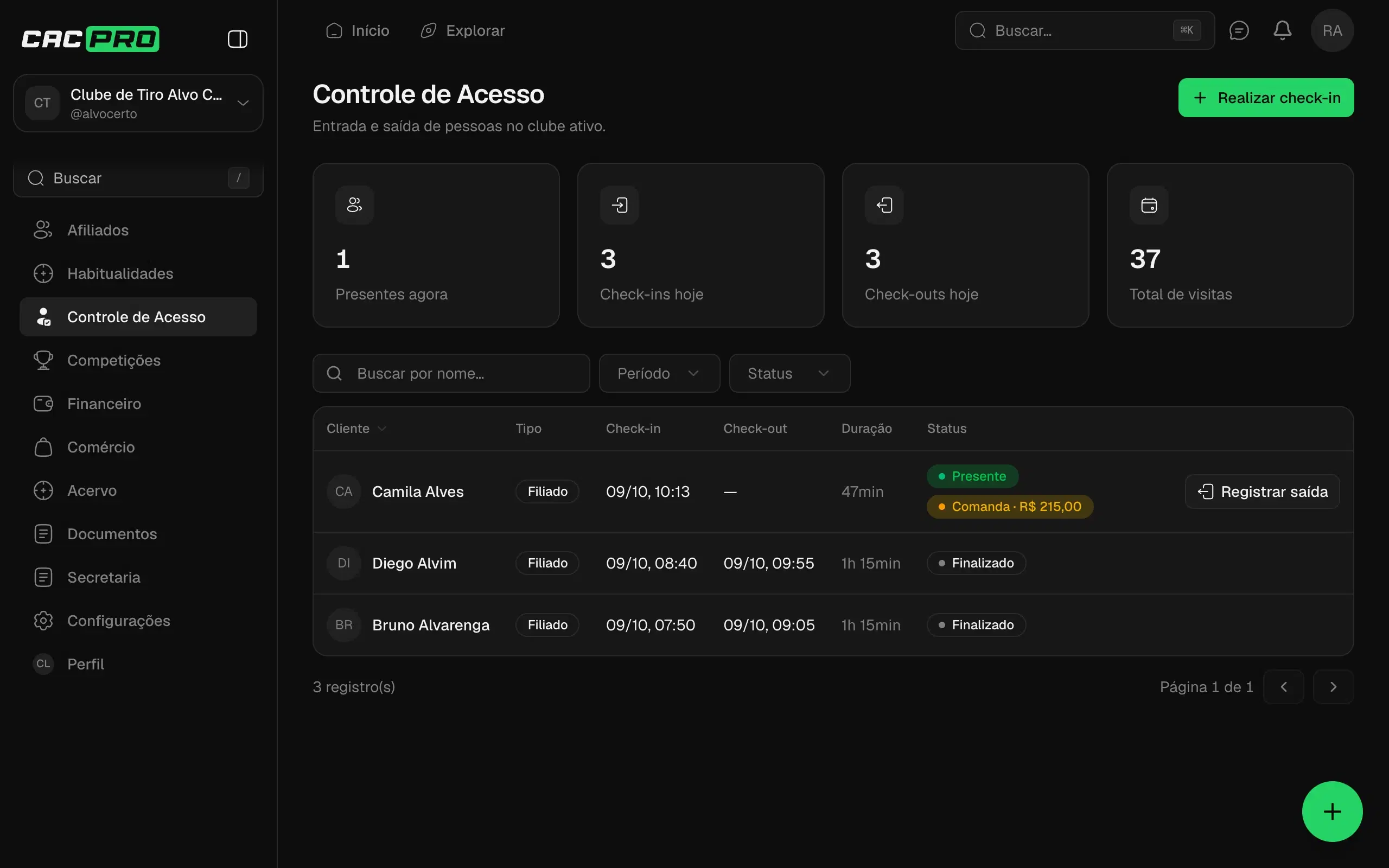Select Controle de Acesso in the sidebar

(x=138, y=317)
